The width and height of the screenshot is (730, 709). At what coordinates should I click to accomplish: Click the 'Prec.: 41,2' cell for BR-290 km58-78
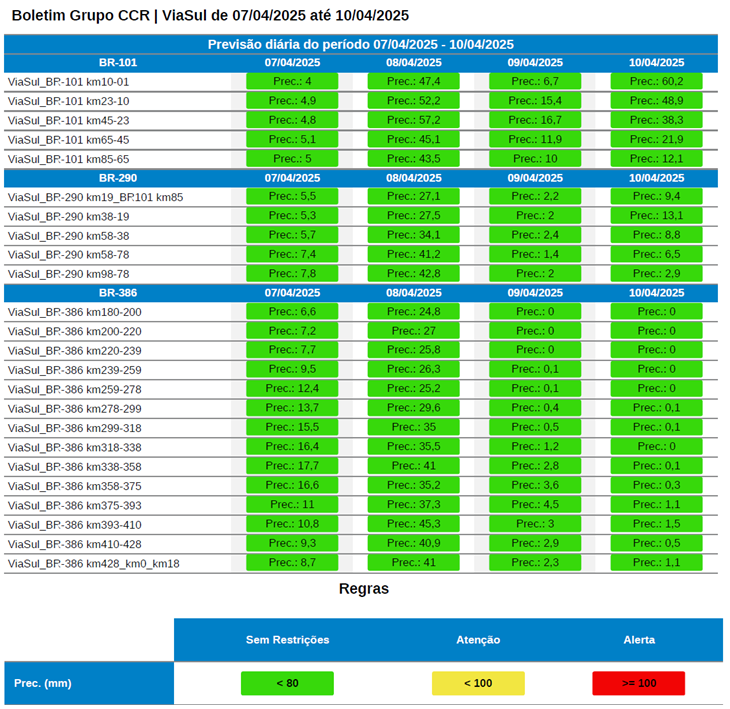[x=413, y=254]
